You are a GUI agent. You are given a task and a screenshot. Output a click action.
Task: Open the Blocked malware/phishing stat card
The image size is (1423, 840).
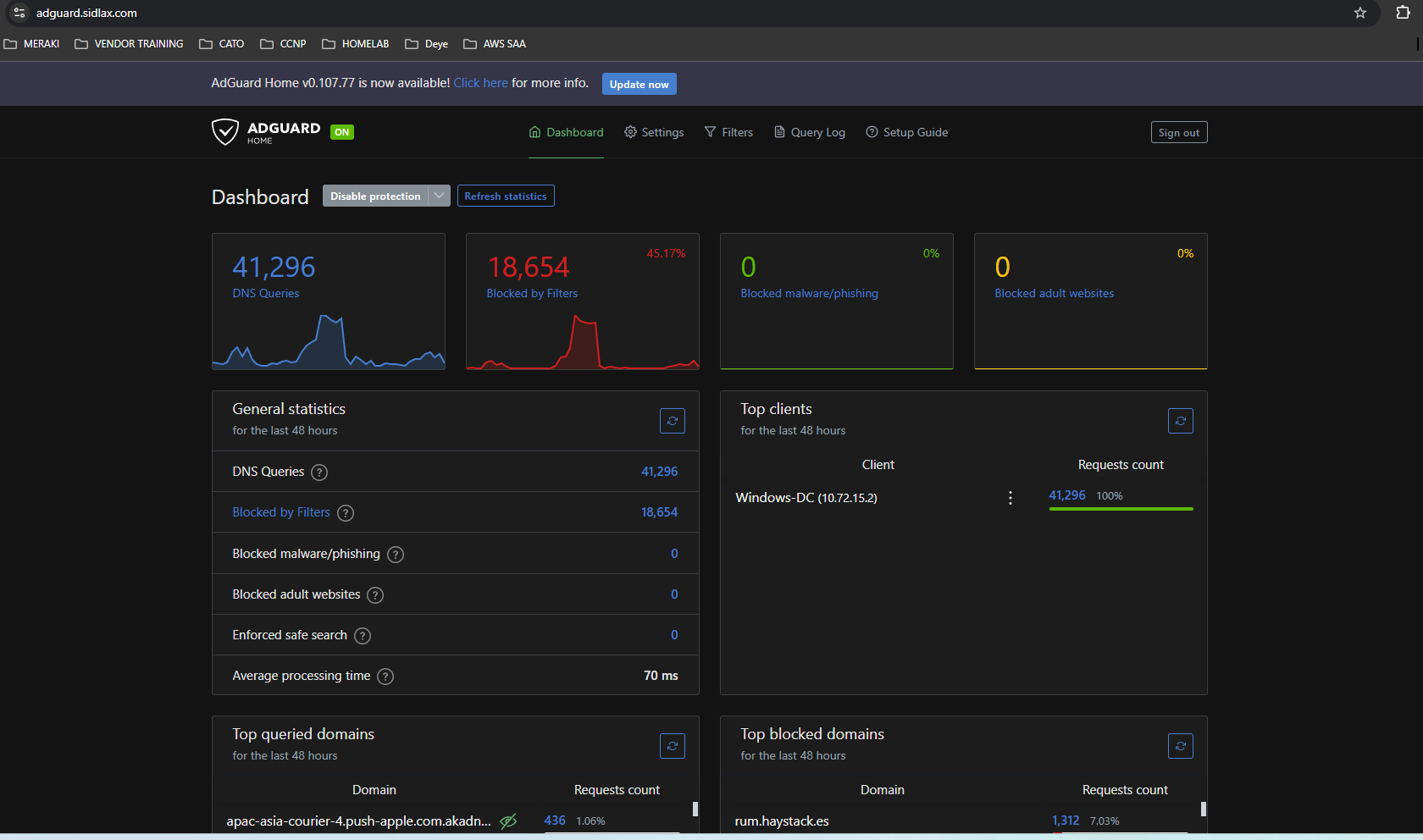point(837,301)
